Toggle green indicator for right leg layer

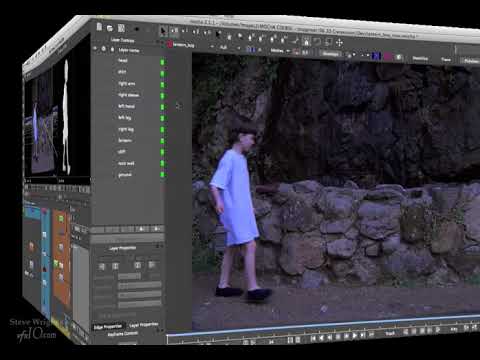click(162, 130)
